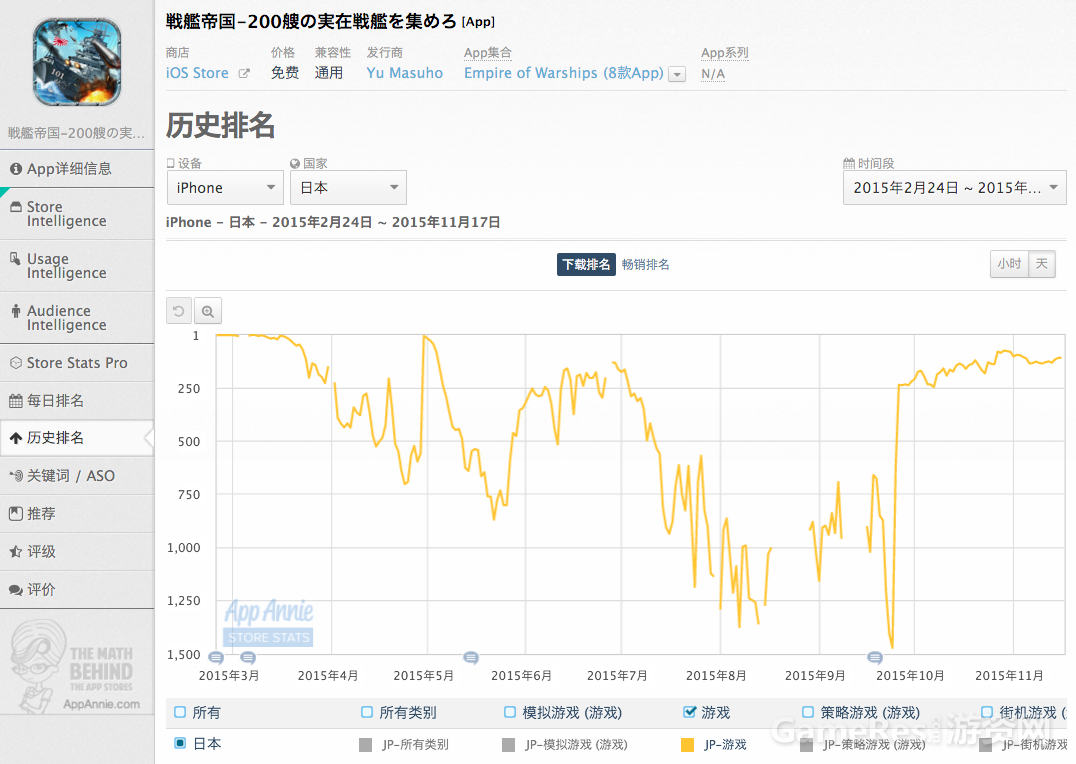1076x764 pixels.
Task: Click event bubble in mid 2015年5月
Action: coord(471,658)
